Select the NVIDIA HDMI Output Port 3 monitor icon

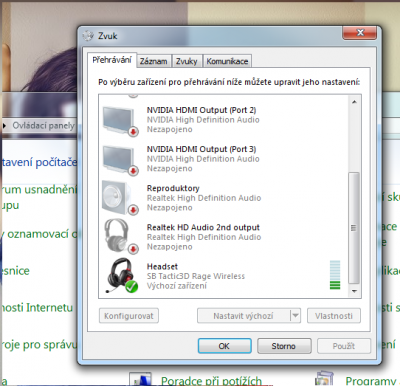[119, 160]
